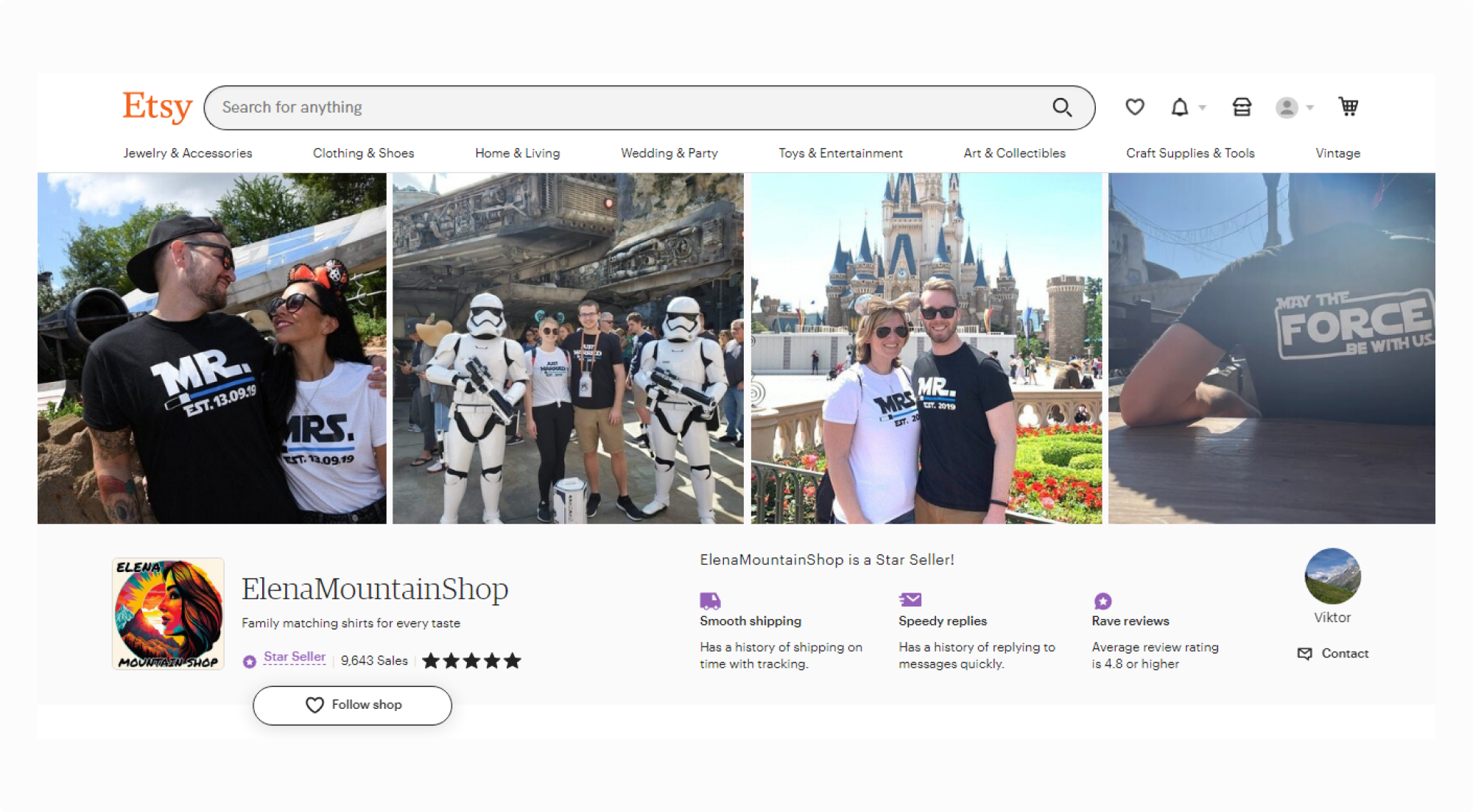Screen dimensions: 1473x812
Task: Click 'Family matching shirts for every taste' tagline
Action: click(x=351, y=623)
